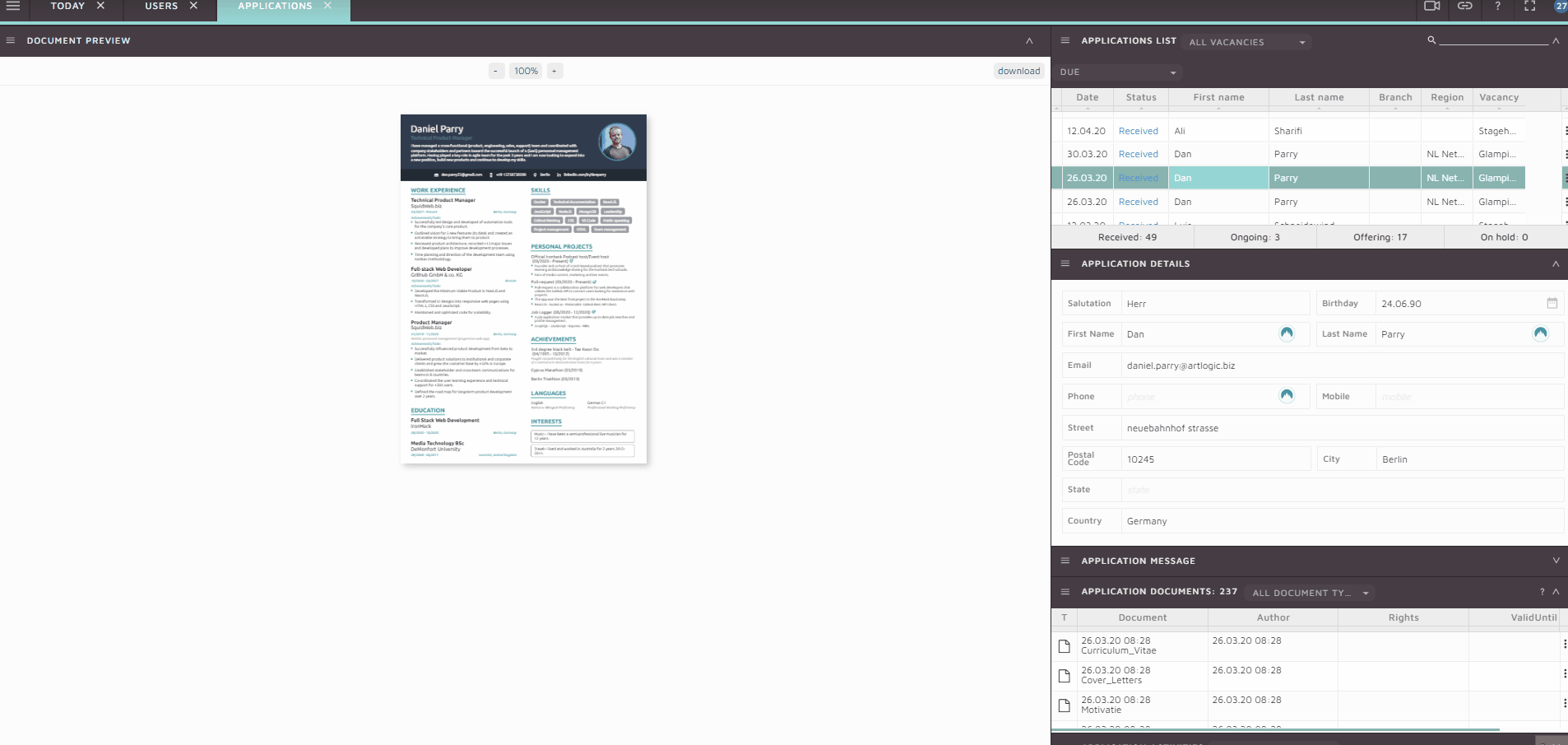Click the 100% zoom level button

(x=526, y=71)
